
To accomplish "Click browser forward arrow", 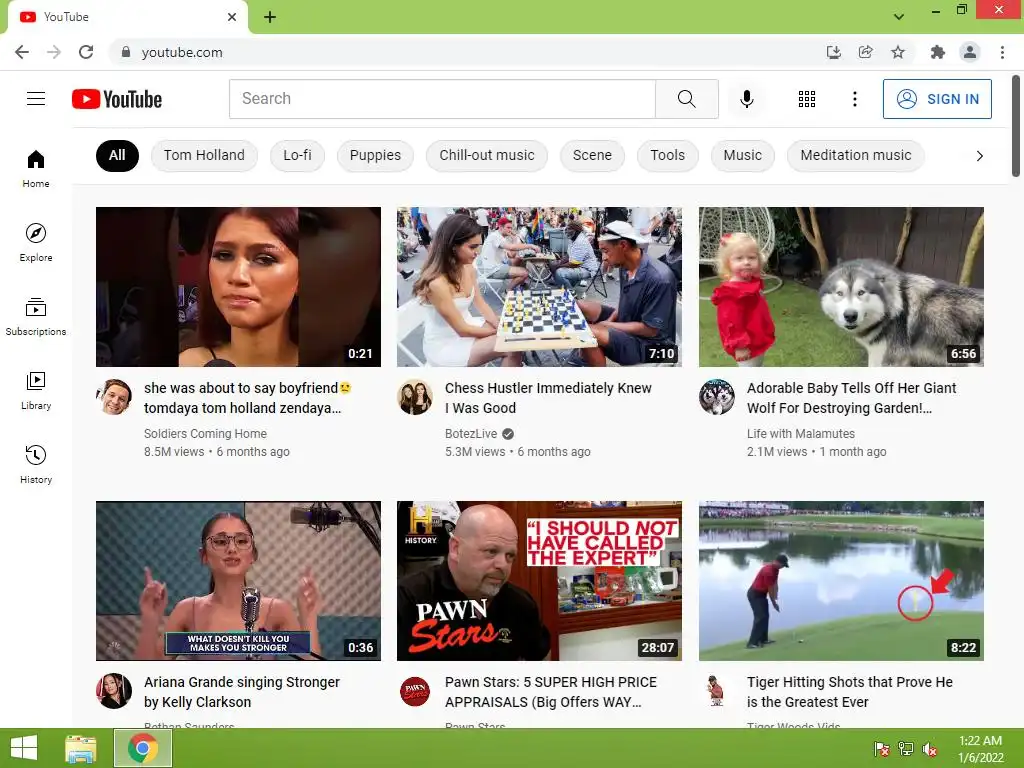I will tap(54, 52).
